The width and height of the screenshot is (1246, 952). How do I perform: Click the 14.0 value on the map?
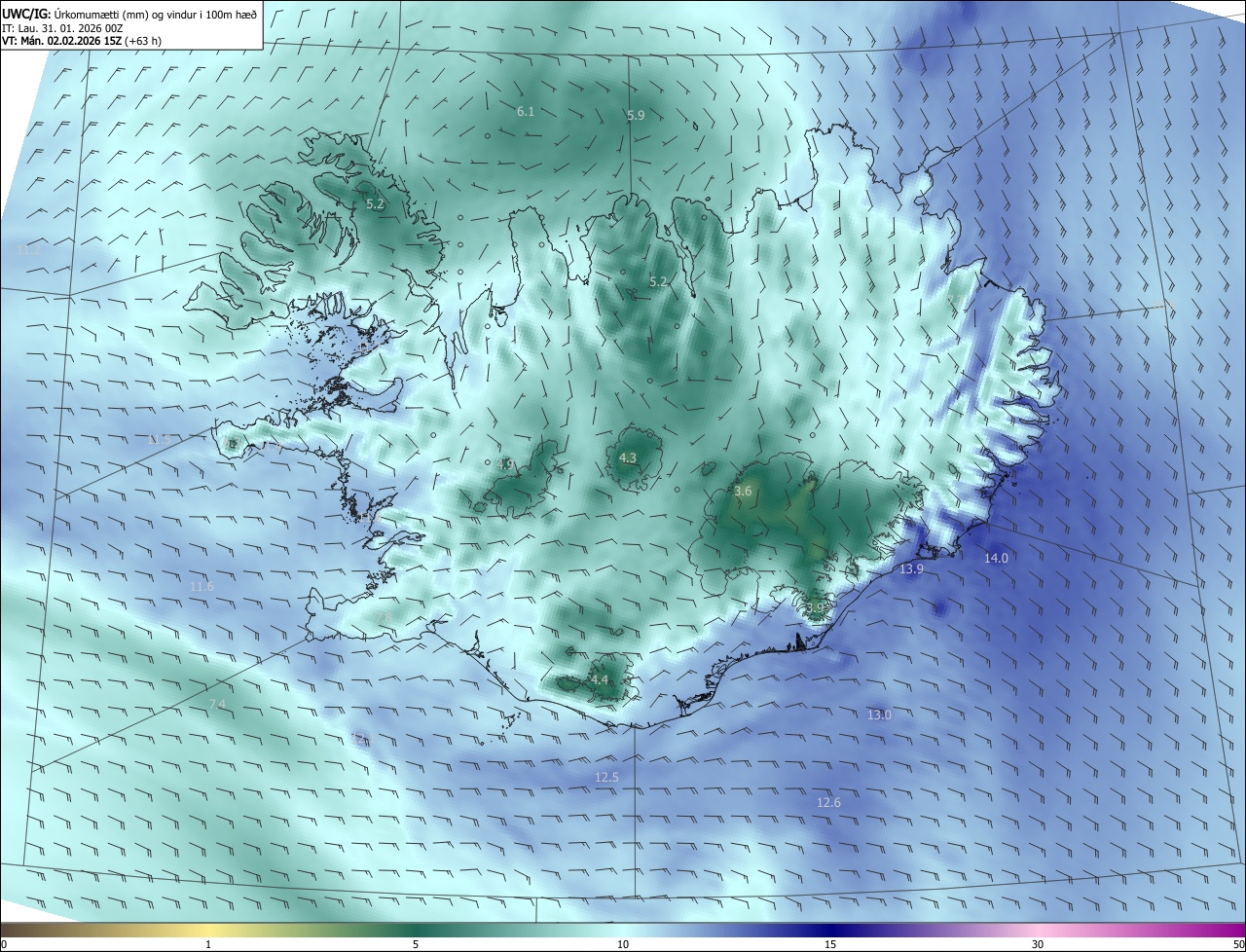996,558
